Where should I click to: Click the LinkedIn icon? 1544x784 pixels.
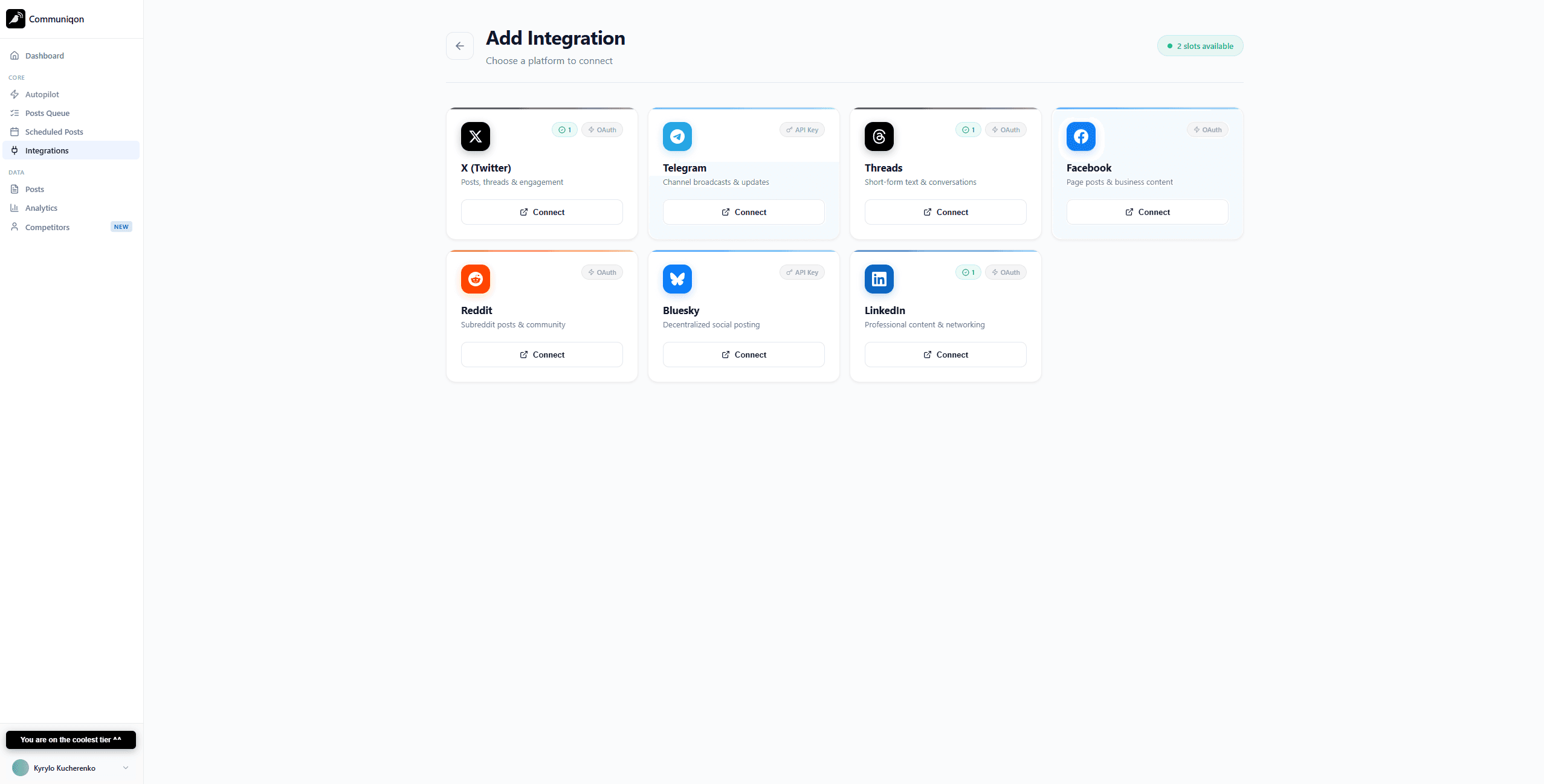pos(879,279)
